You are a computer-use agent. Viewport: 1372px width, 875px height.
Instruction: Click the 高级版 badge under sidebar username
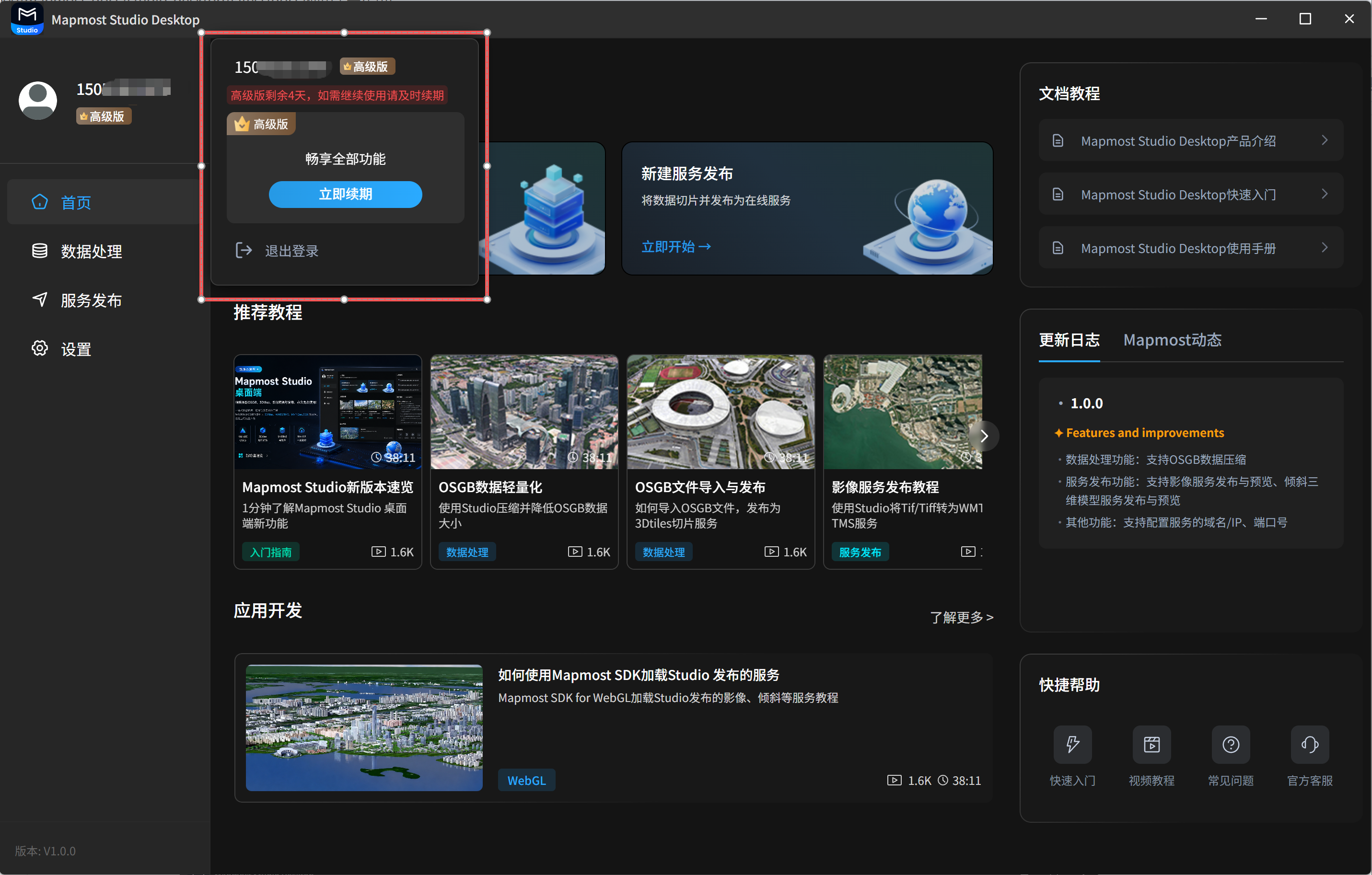point(104,116)
